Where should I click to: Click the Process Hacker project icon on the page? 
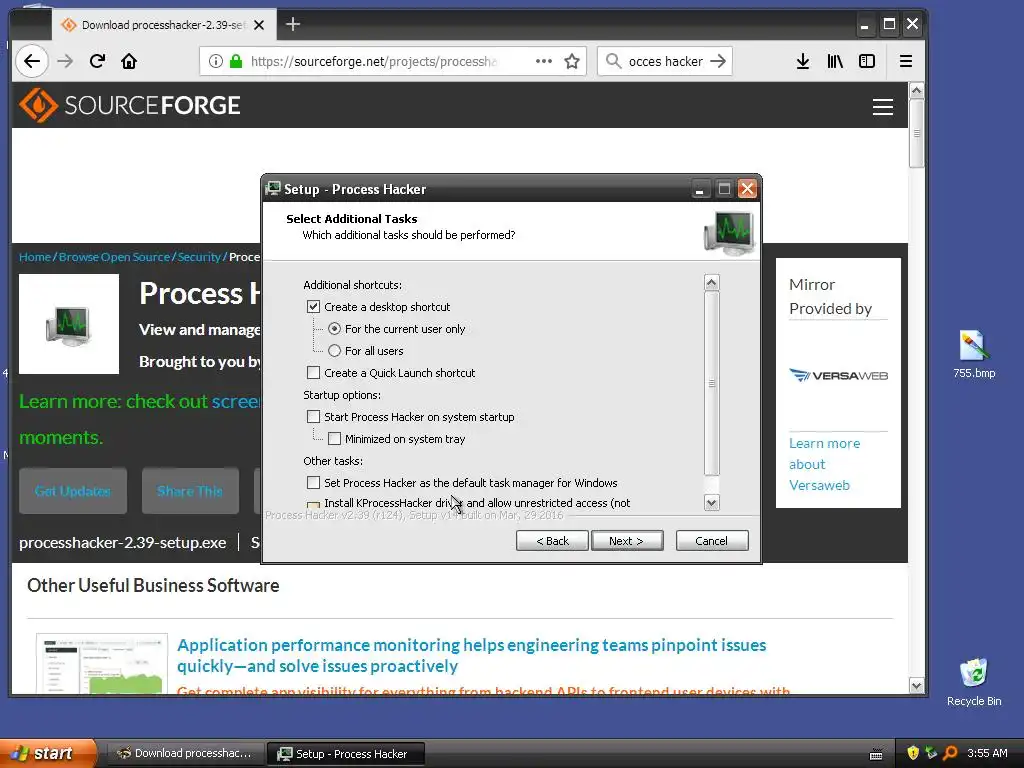pos(69,324)
